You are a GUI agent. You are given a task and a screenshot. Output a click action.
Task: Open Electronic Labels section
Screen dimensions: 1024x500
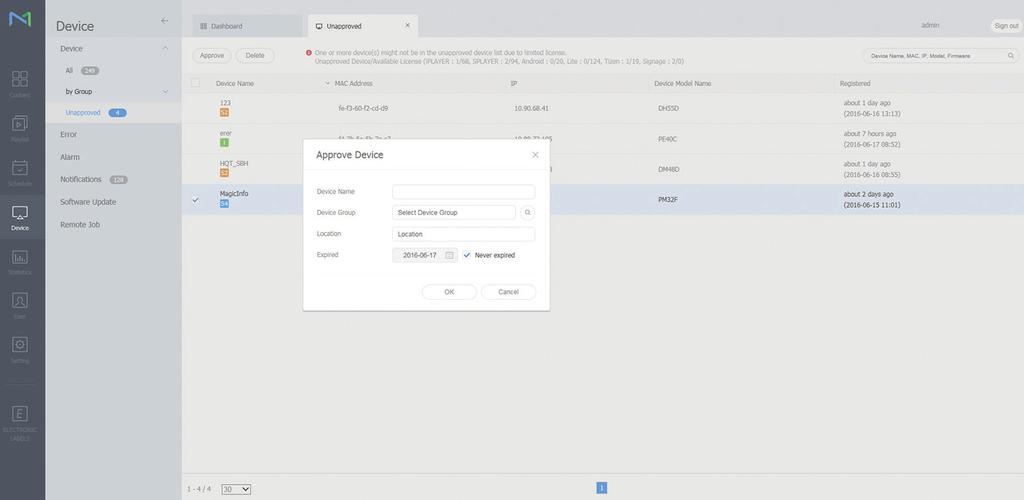click(x=20, y=422)
